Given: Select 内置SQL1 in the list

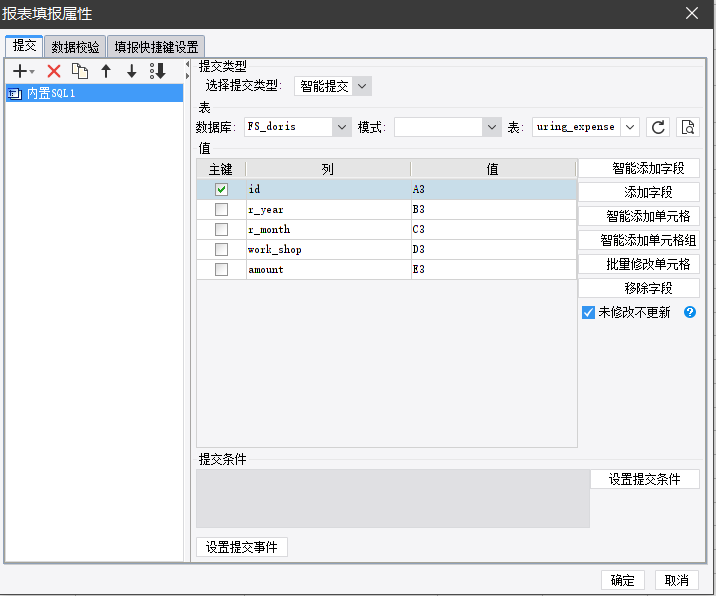Looking at the screenshot, I should [95, 93].
